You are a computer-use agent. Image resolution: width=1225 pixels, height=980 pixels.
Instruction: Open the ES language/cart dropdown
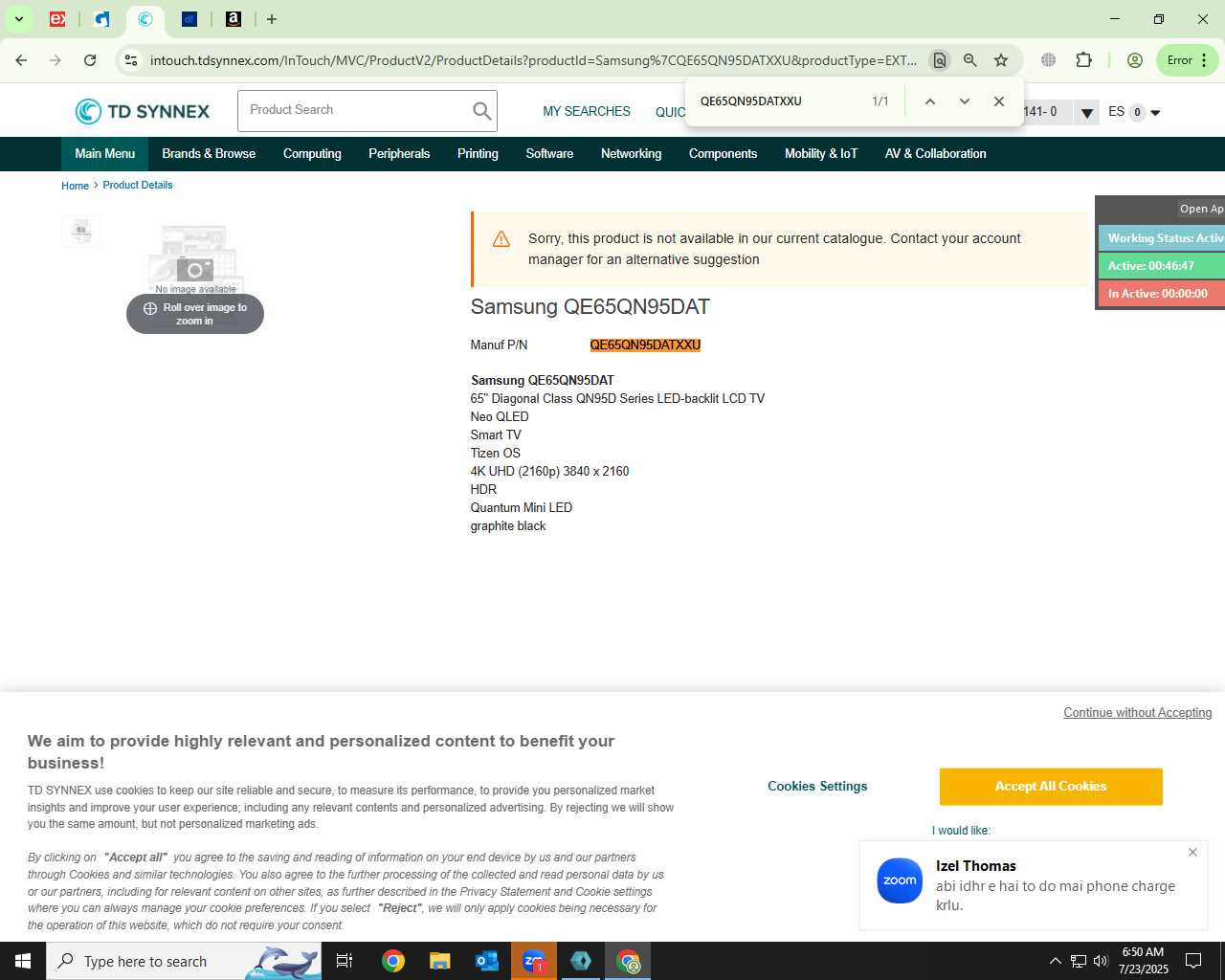coord(1134,112)
